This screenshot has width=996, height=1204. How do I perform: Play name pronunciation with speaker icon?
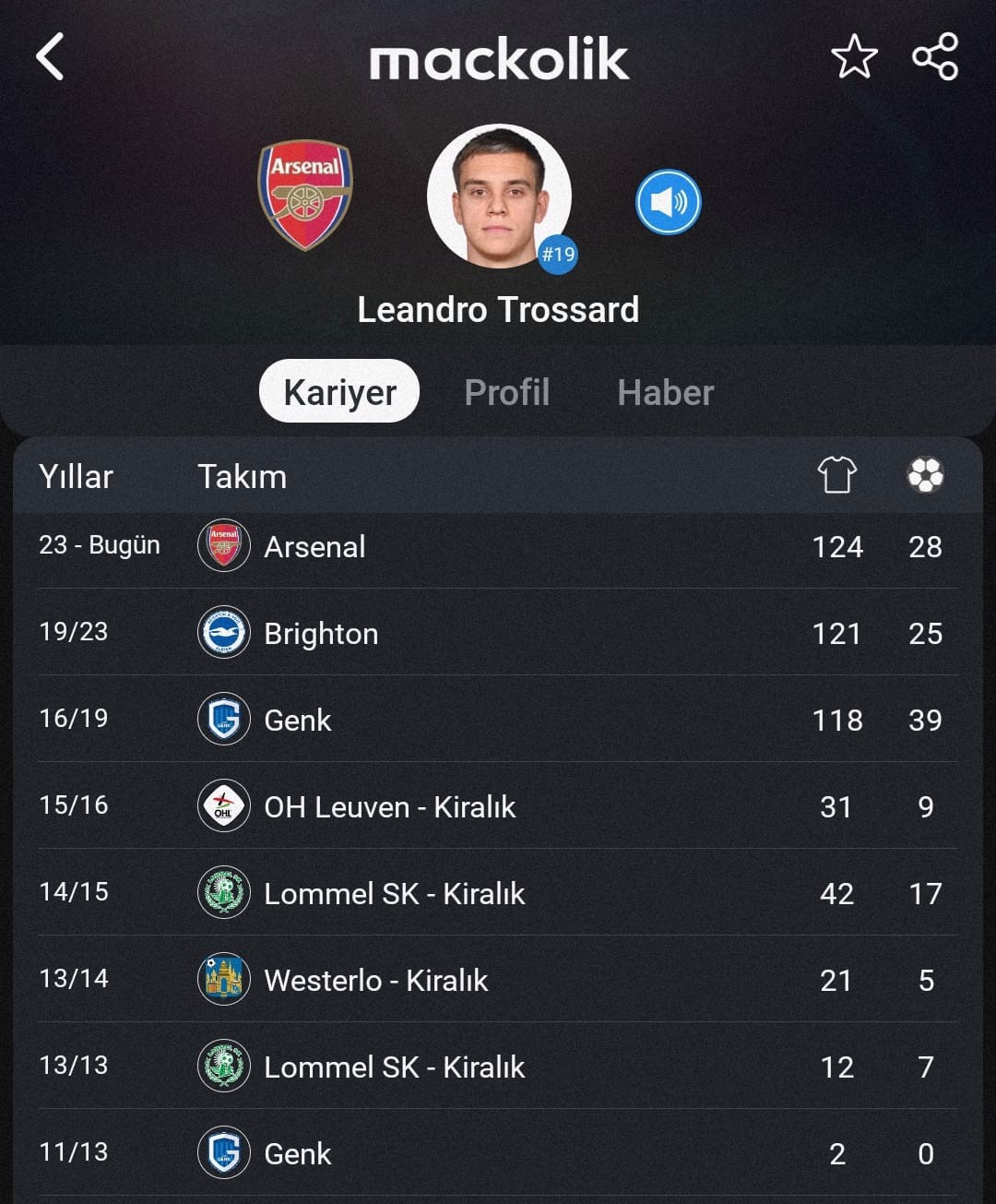[669, 201]
